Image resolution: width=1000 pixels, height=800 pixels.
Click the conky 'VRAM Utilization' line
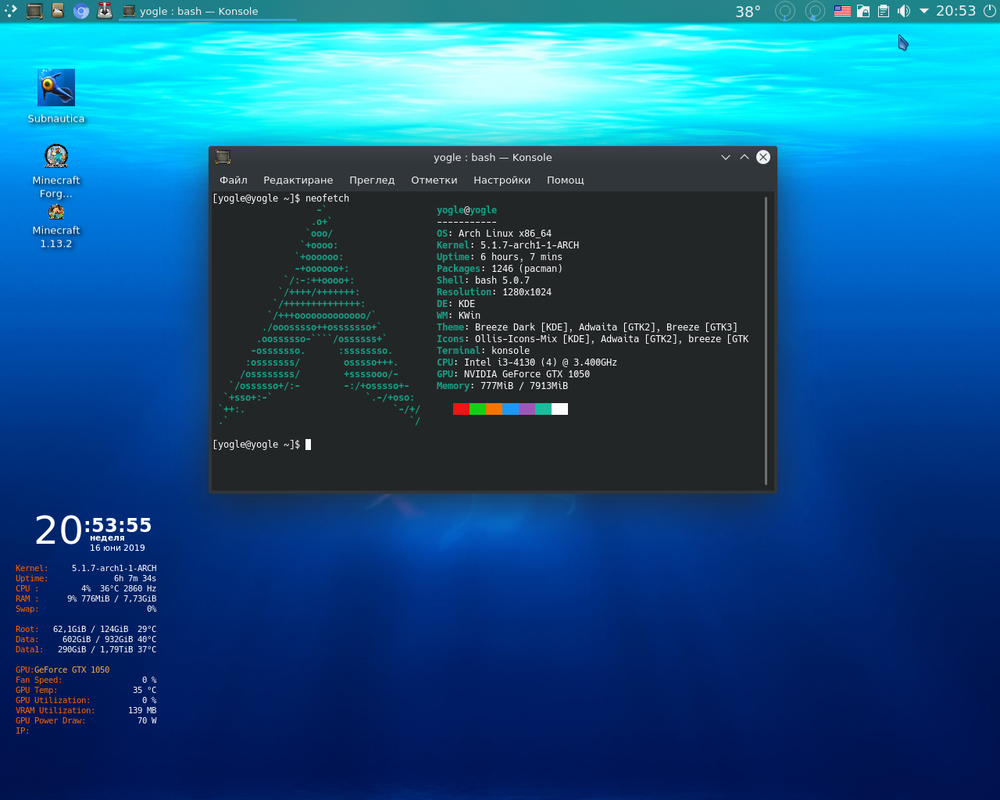pyautogui.click(x=86, y=711)
